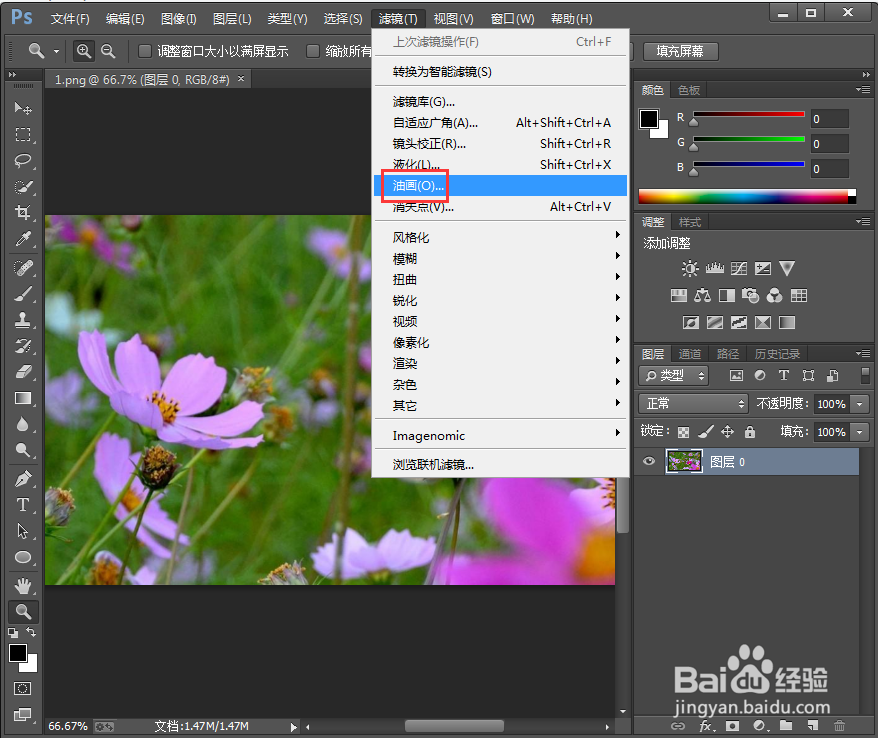Click the delete layer trash button

click(x=839, y=726)
